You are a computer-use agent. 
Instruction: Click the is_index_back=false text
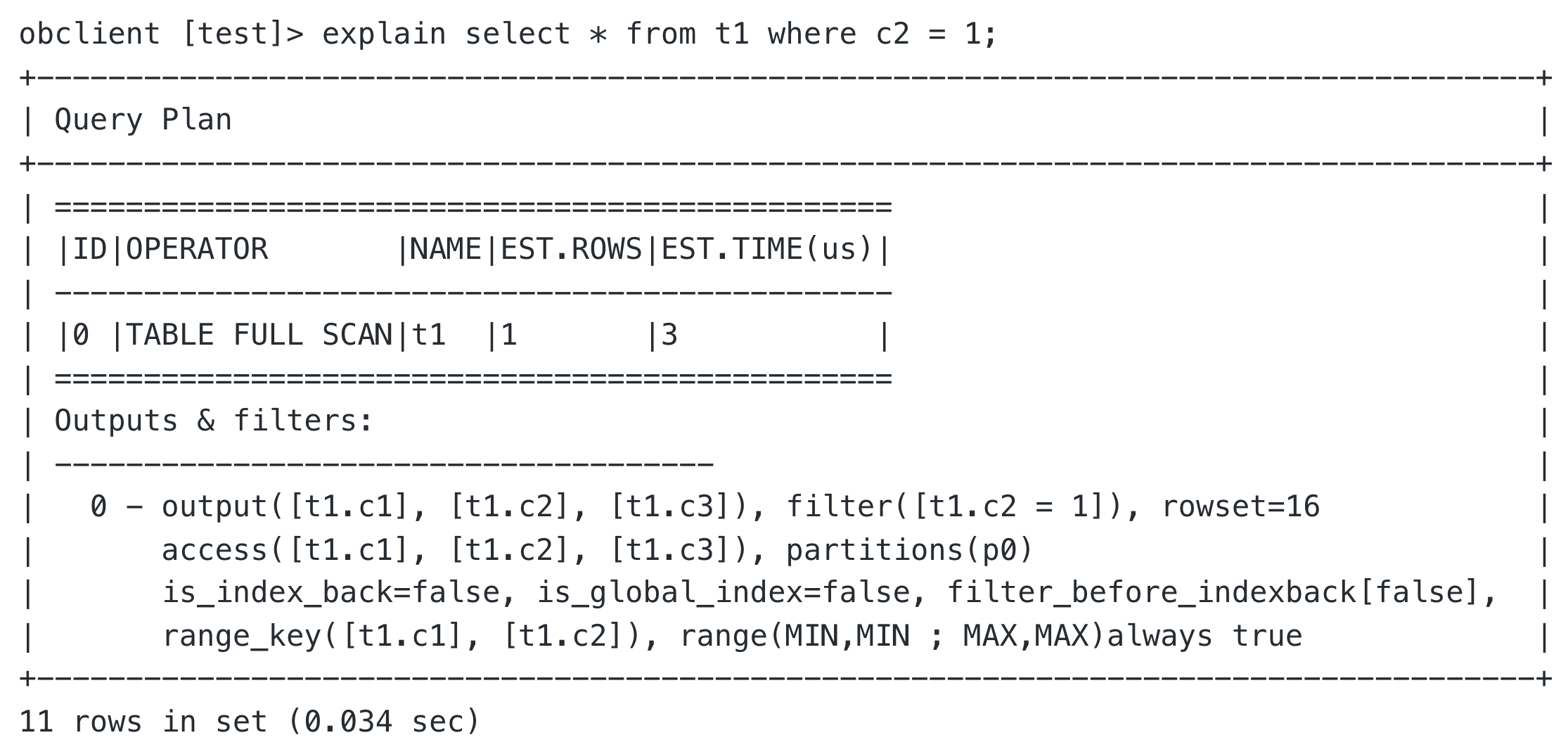tap(330, 593)
